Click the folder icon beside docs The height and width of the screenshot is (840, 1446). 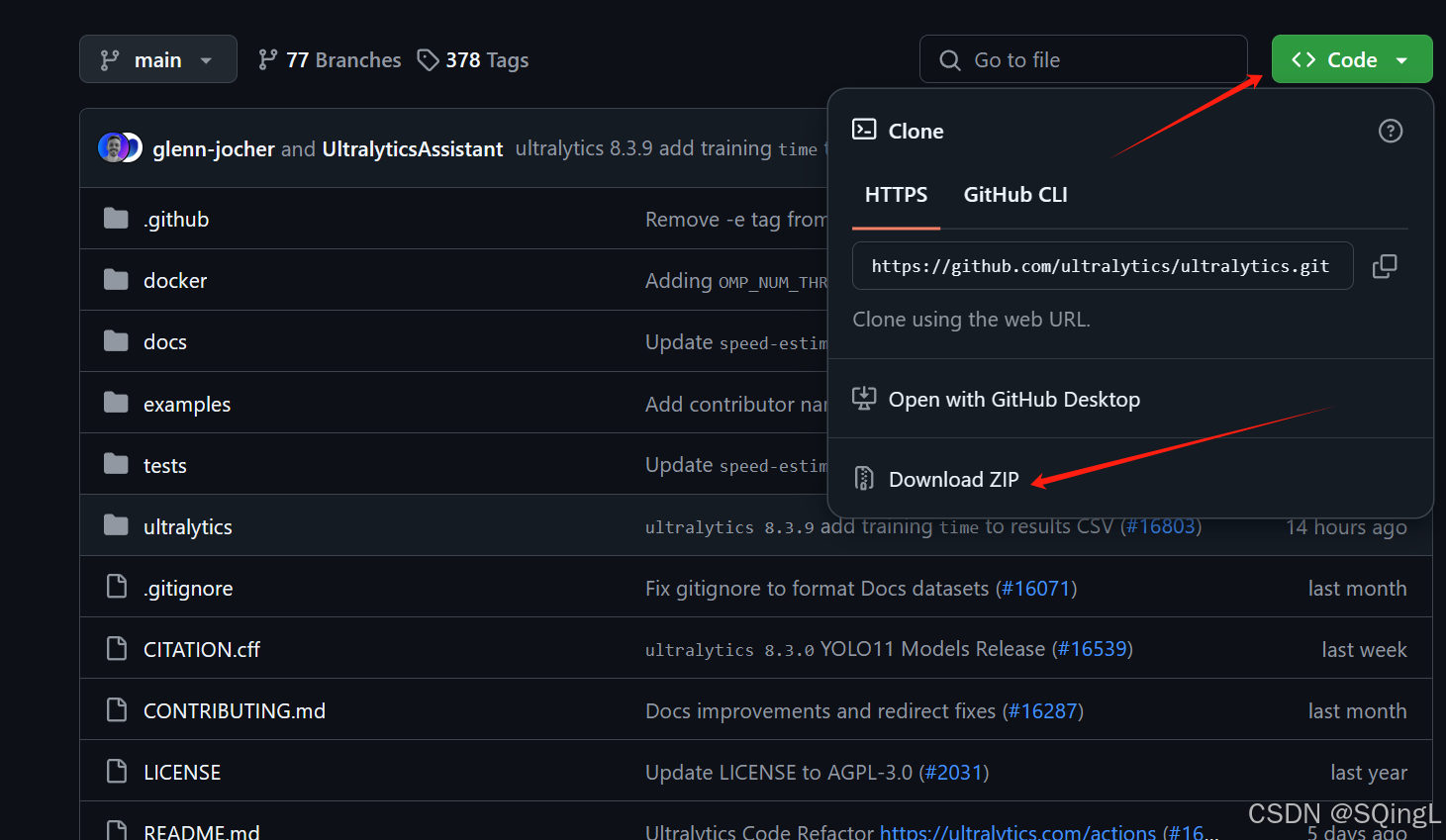(117, 341)
